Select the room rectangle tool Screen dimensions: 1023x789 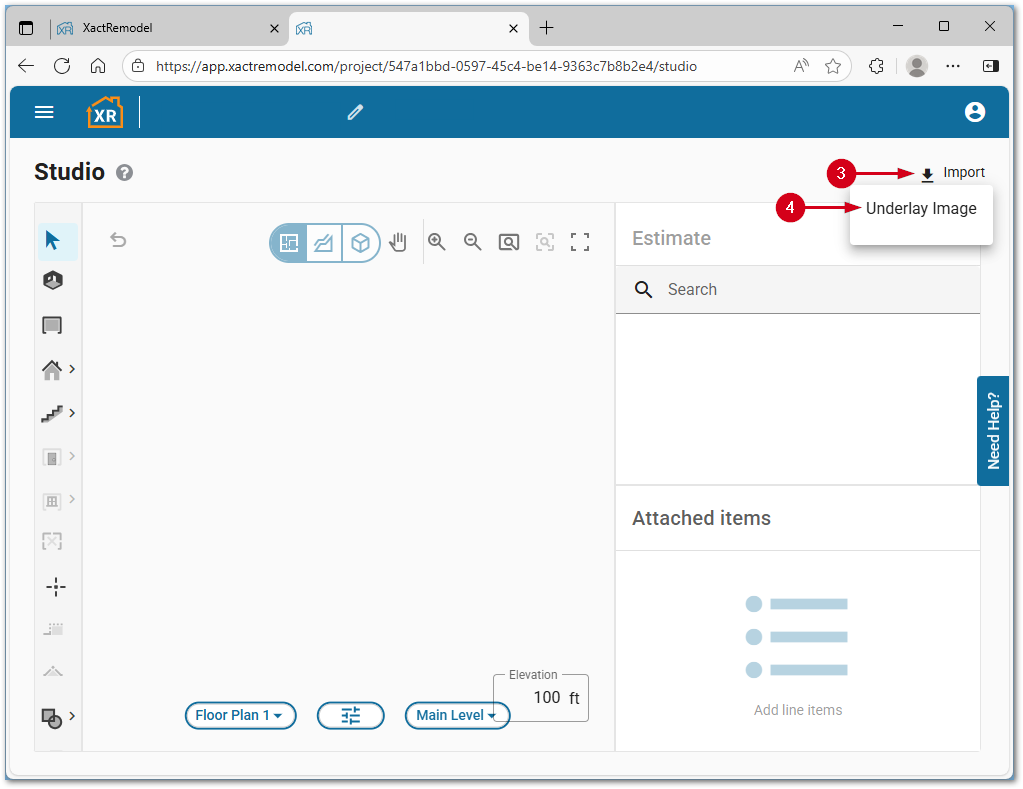[x=52, y=325]
